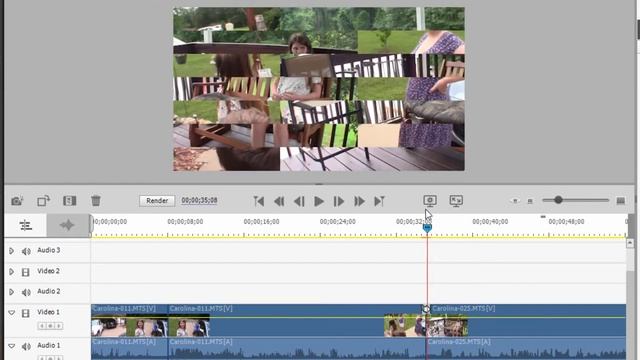Mute the Audio 2 track

[x=26, y=293]
